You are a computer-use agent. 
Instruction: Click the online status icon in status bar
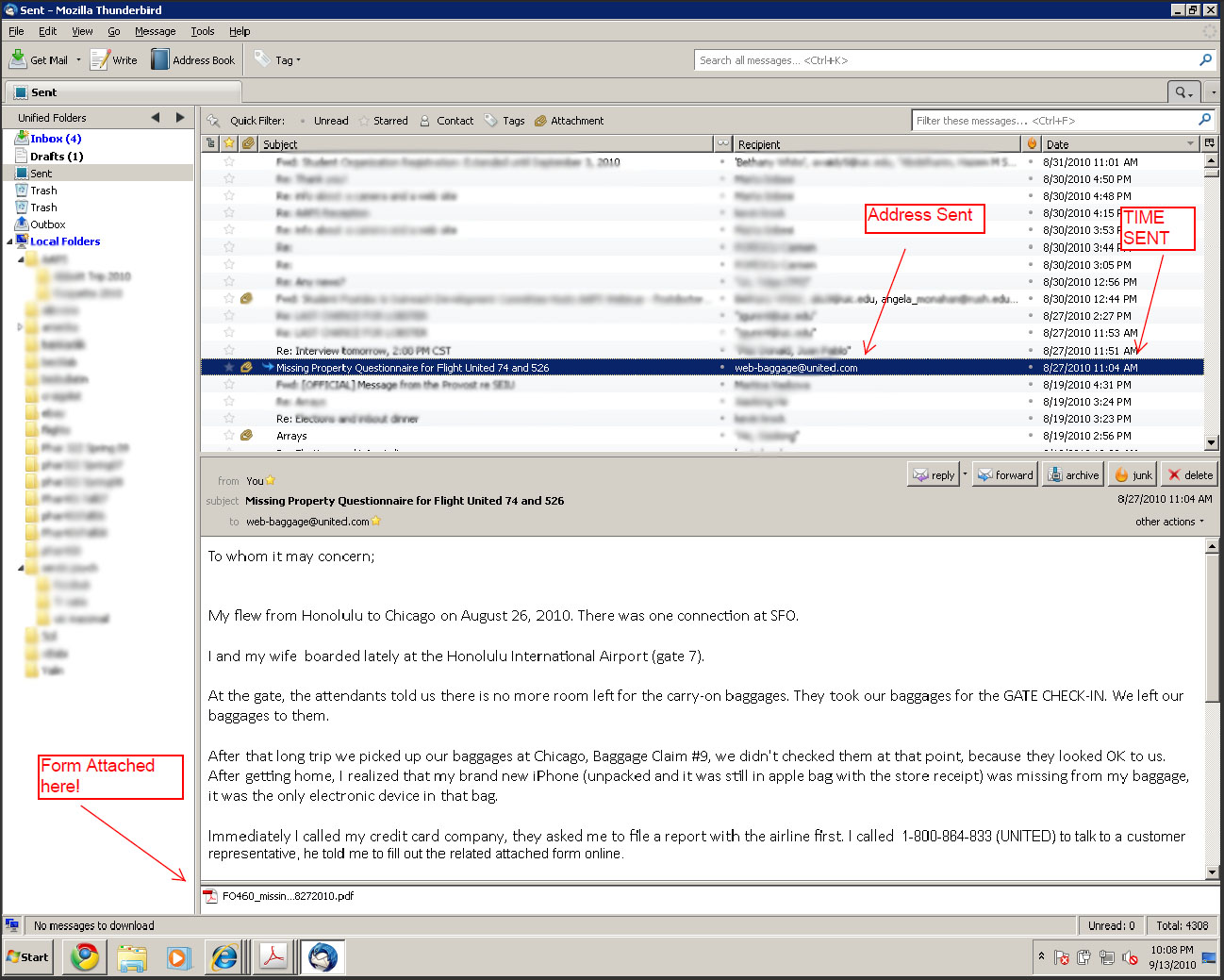point(12,925)
